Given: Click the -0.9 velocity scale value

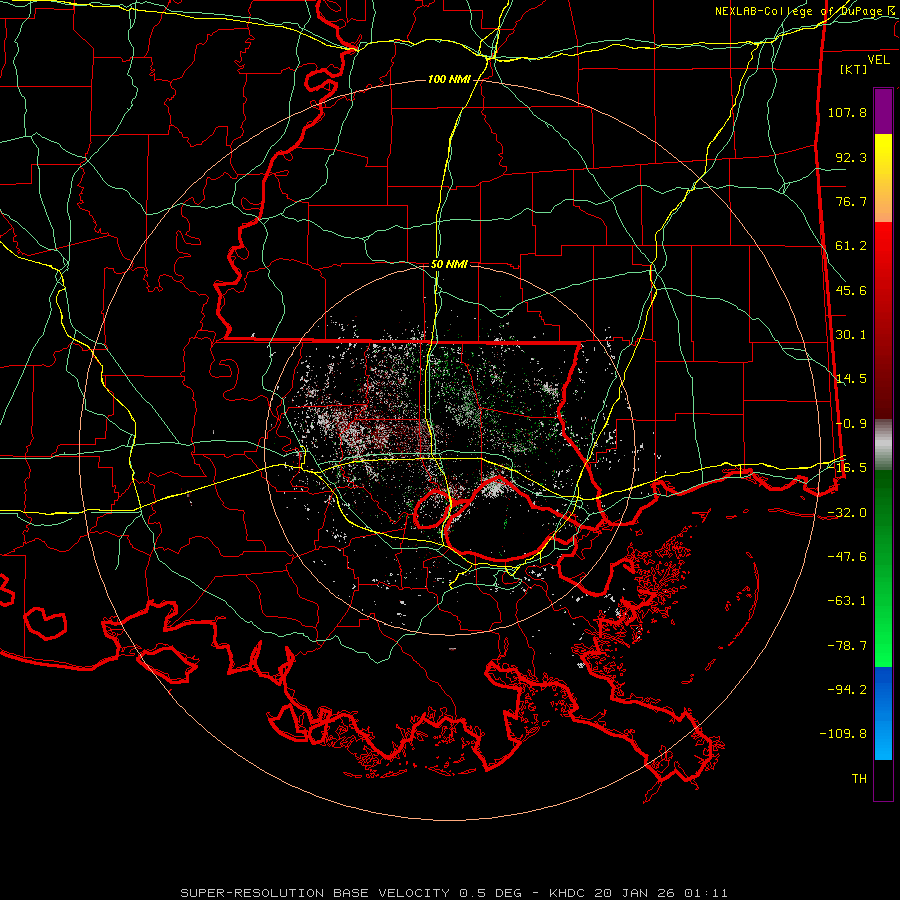Looking at the screenshot, I should pos(851,424).
